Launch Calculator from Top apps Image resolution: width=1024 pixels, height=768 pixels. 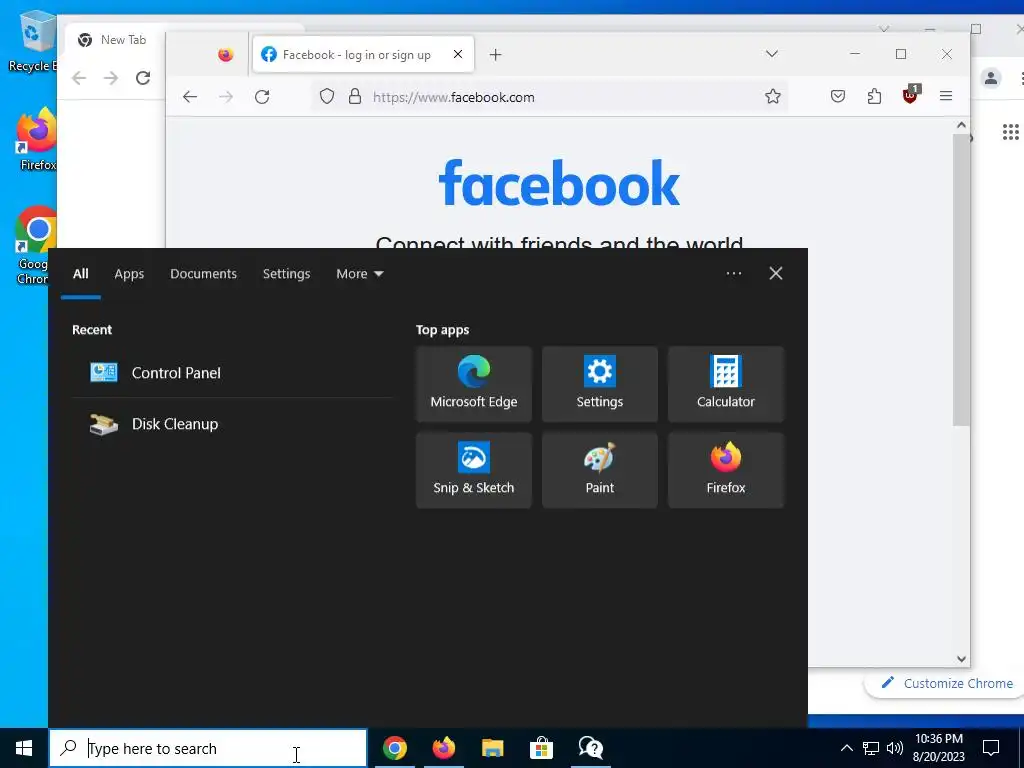(x=726, y=384)
